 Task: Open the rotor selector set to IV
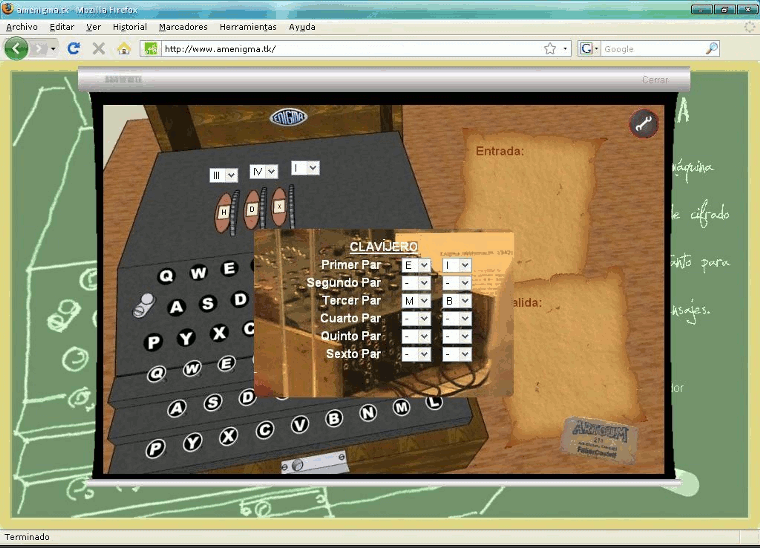pyautogui.click(x=264, y=171)
